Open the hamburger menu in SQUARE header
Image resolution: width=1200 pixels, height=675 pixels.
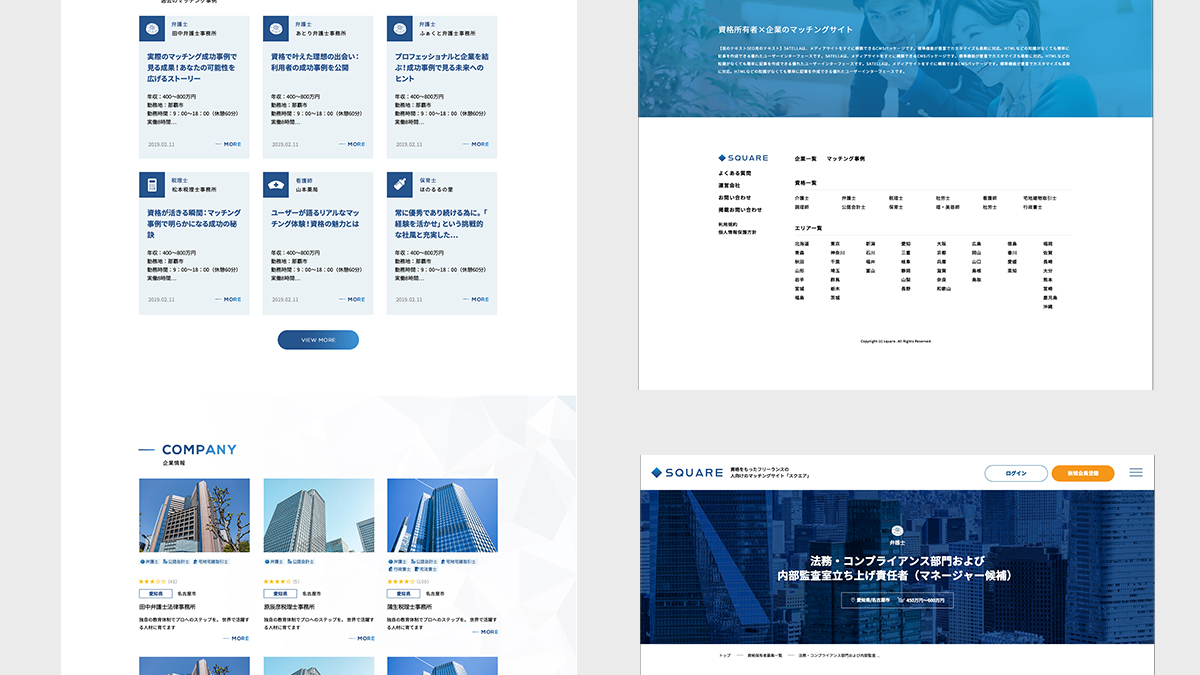1136,473
